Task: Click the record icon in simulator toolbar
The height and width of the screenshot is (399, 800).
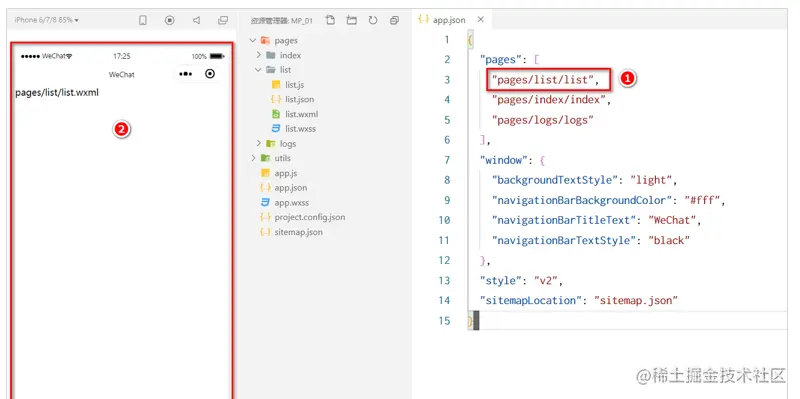Action: (x=169, y=20)
